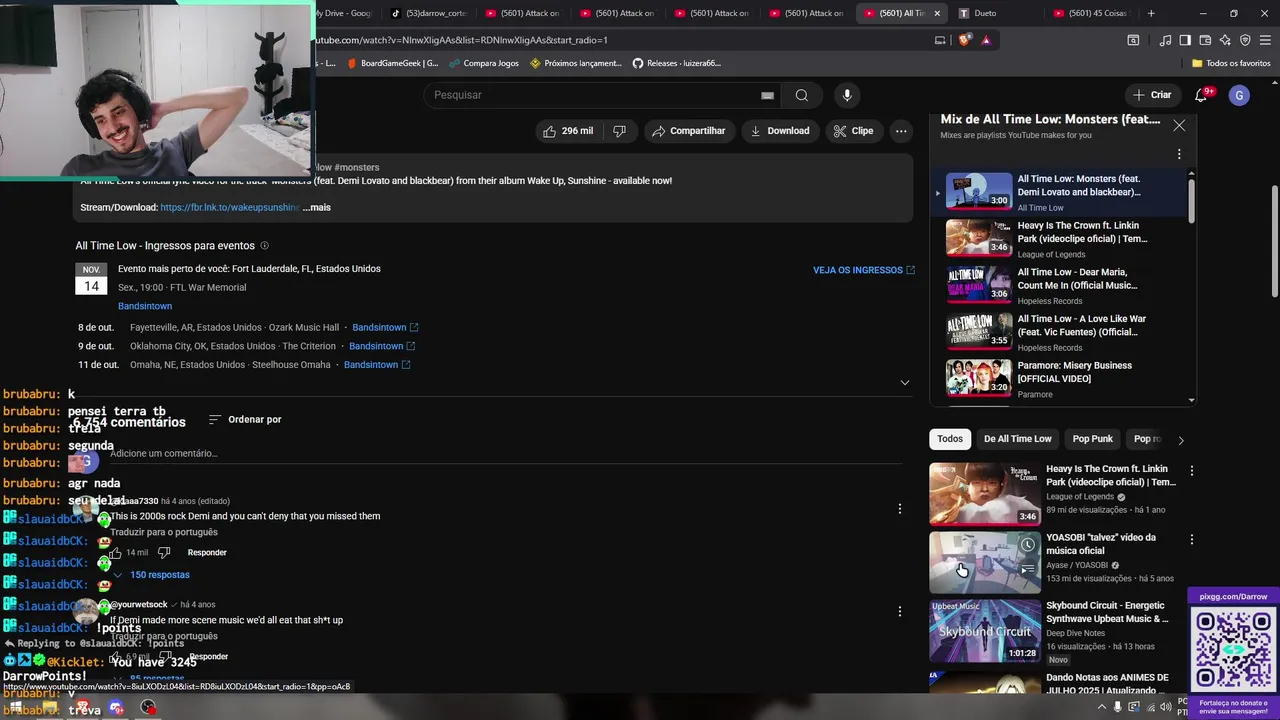This screenshot has width=1280, height=720.
Task: Expand the events list chevron
Action: (905, 383)
